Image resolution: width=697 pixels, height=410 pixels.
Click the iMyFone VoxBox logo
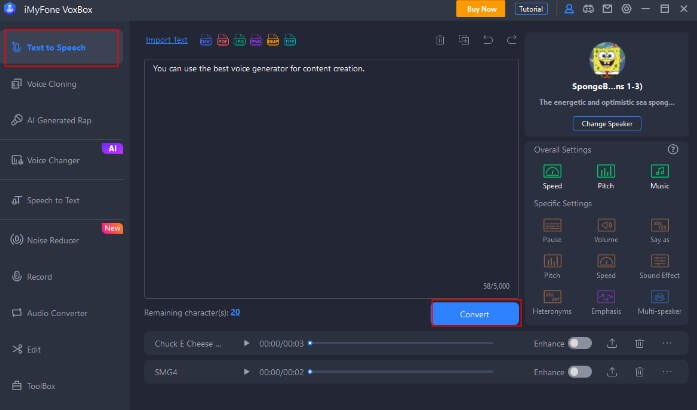(10, 9)
